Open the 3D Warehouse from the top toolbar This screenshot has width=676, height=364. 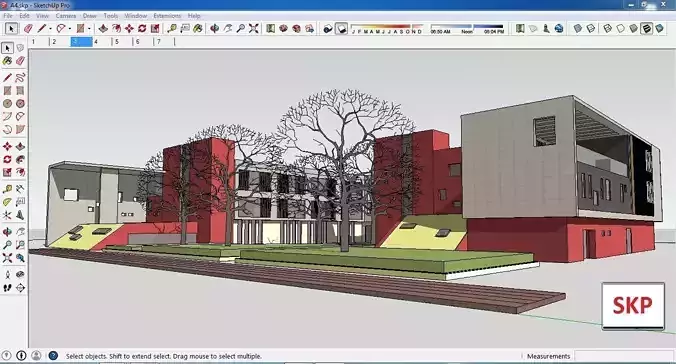[x=283, y=28]
